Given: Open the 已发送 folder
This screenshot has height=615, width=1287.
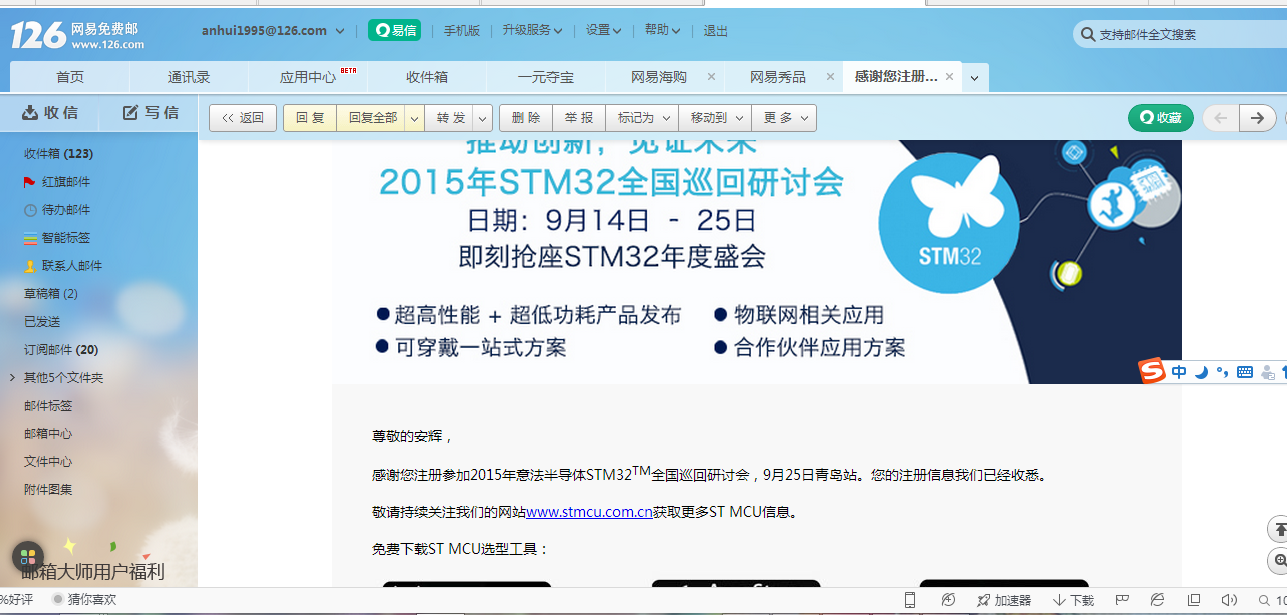Looking at the screenshot, I should pos(42,322).
